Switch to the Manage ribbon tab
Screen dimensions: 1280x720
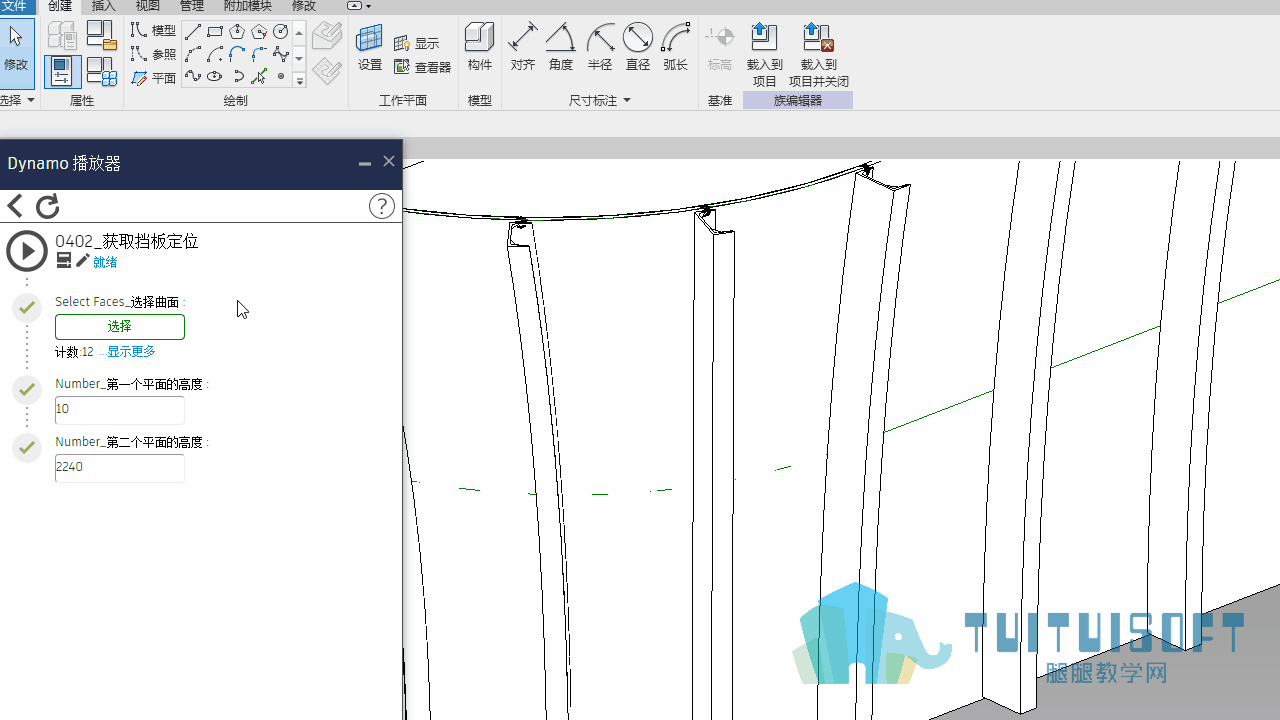191,6
